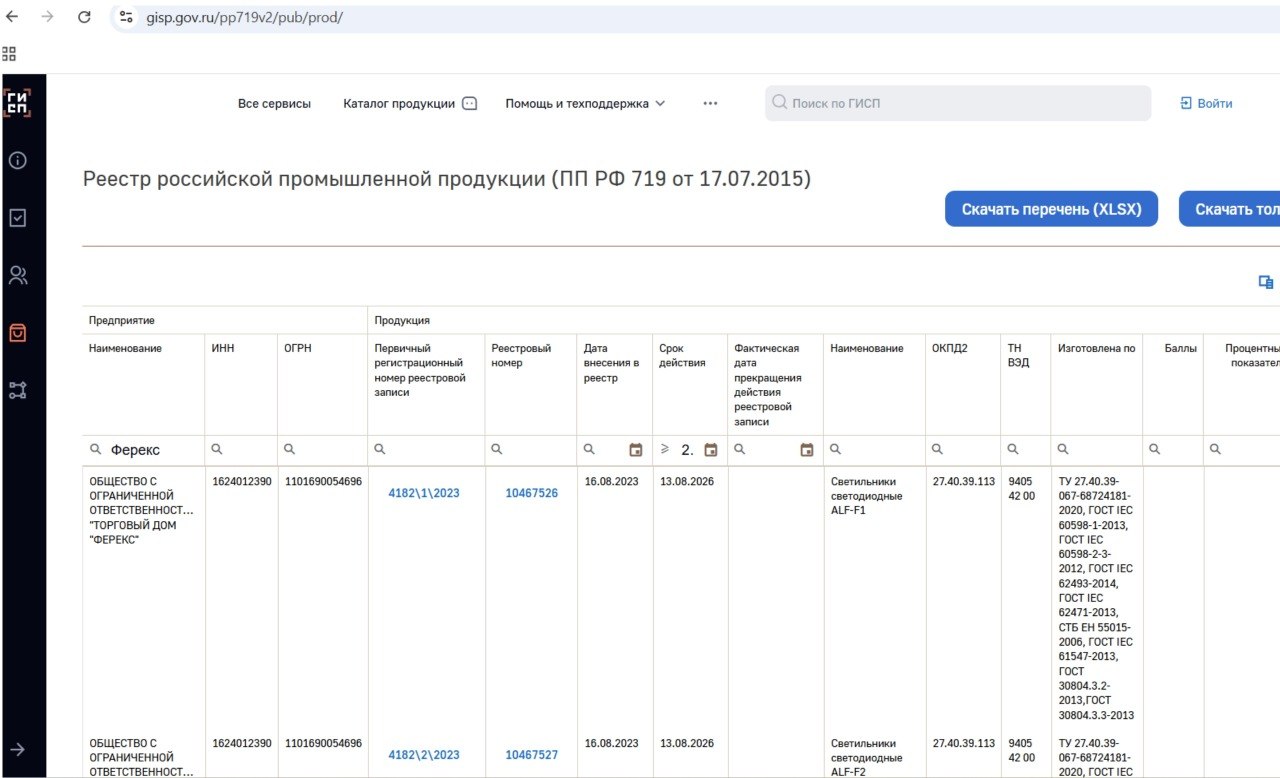The width and height of the screenshot is (1280, 778).
Task: Open site information icon beside the URL
Action: [x=126, y=17]
